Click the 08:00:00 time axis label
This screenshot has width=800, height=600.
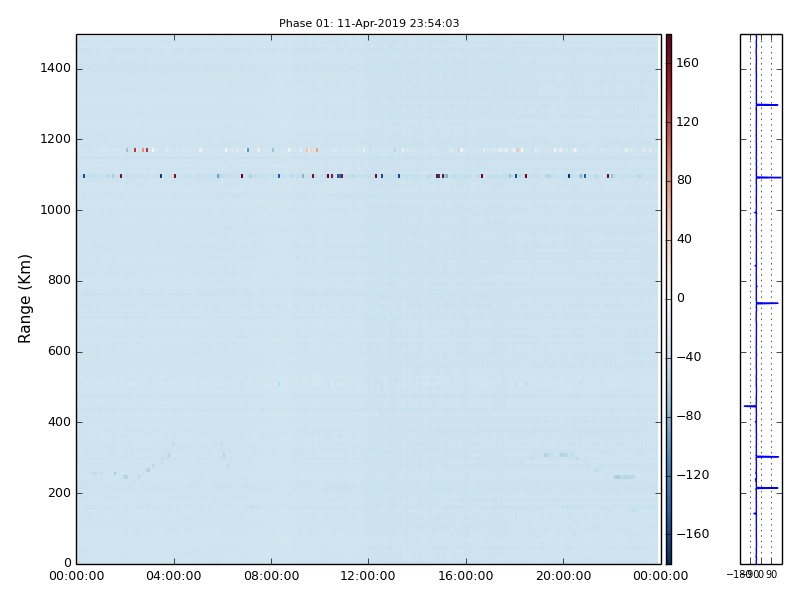pos(271,577)
